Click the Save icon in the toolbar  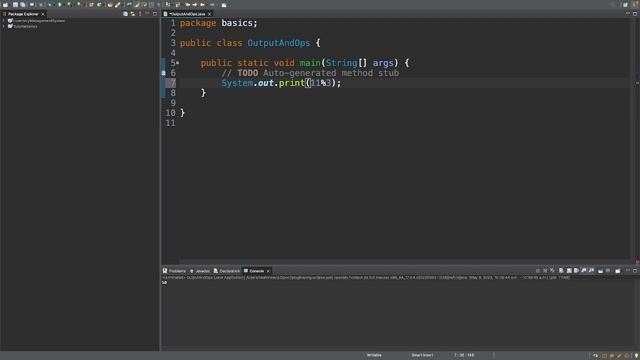tap(15, 4)
